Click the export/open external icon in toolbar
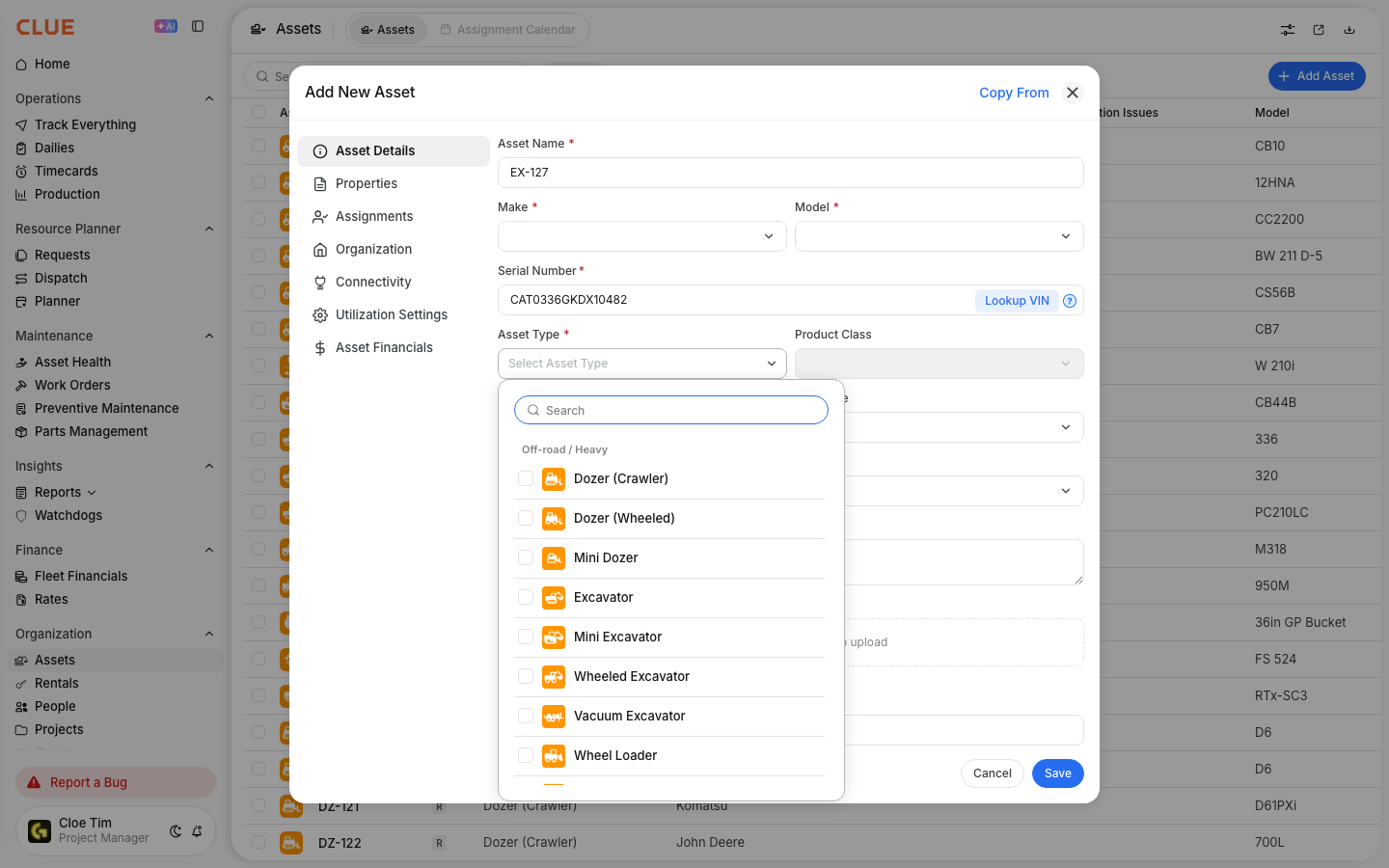The image size is (1389, 868). pyautogui.click(x=1319, y=30)
